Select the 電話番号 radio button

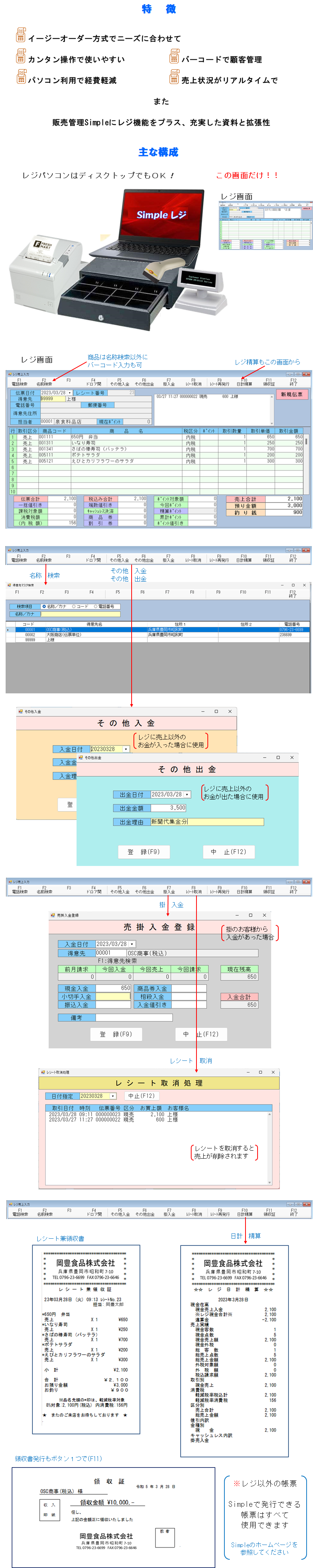pyautogui.click(x=96, y=606)
